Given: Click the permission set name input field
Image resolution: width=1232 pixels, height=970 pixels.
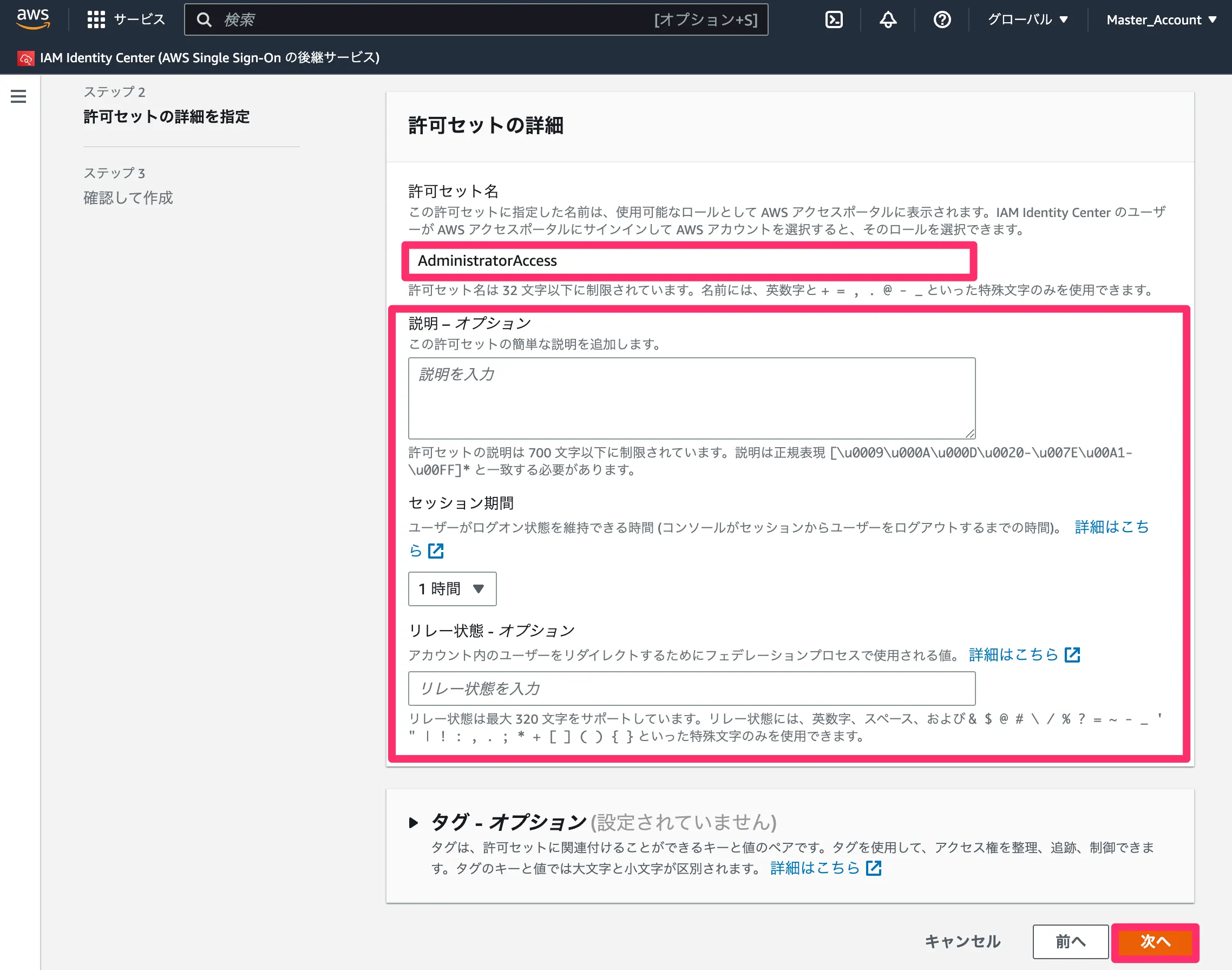Looking at the screenshot, I should (689, 261).
